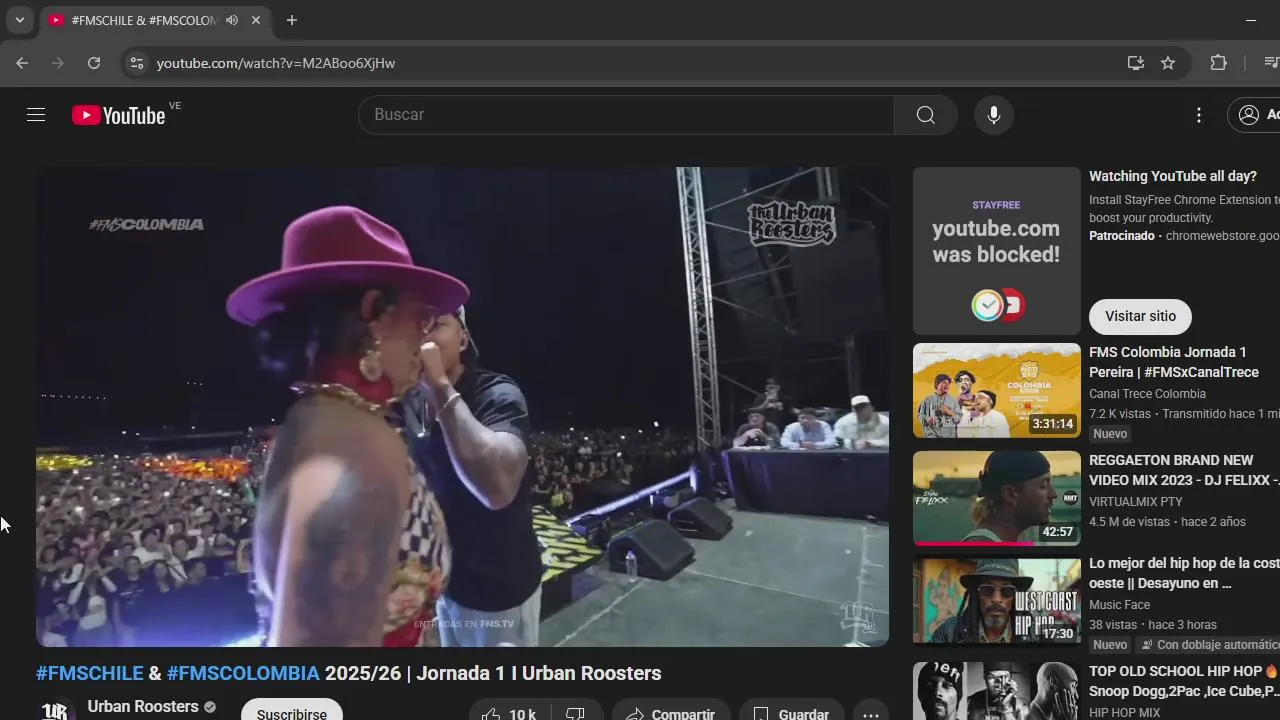The image size is (1280, 720).
Task: Mute the tab via speaker icon
Action: (x=232, y=20)
